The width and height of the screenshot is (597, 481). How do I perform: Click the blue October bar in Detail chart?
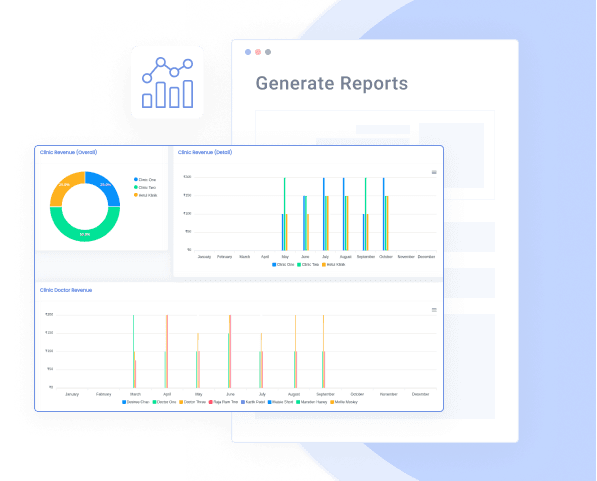pos(383,214)
